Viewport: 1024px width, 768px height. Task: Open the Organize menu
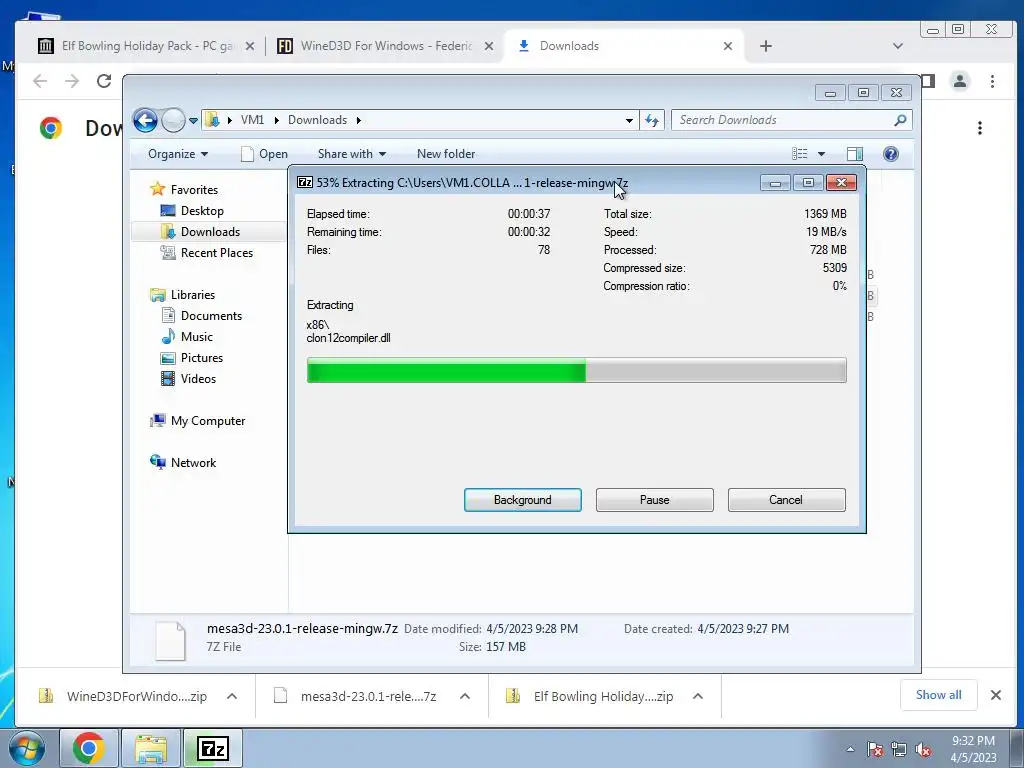[178, 154]
